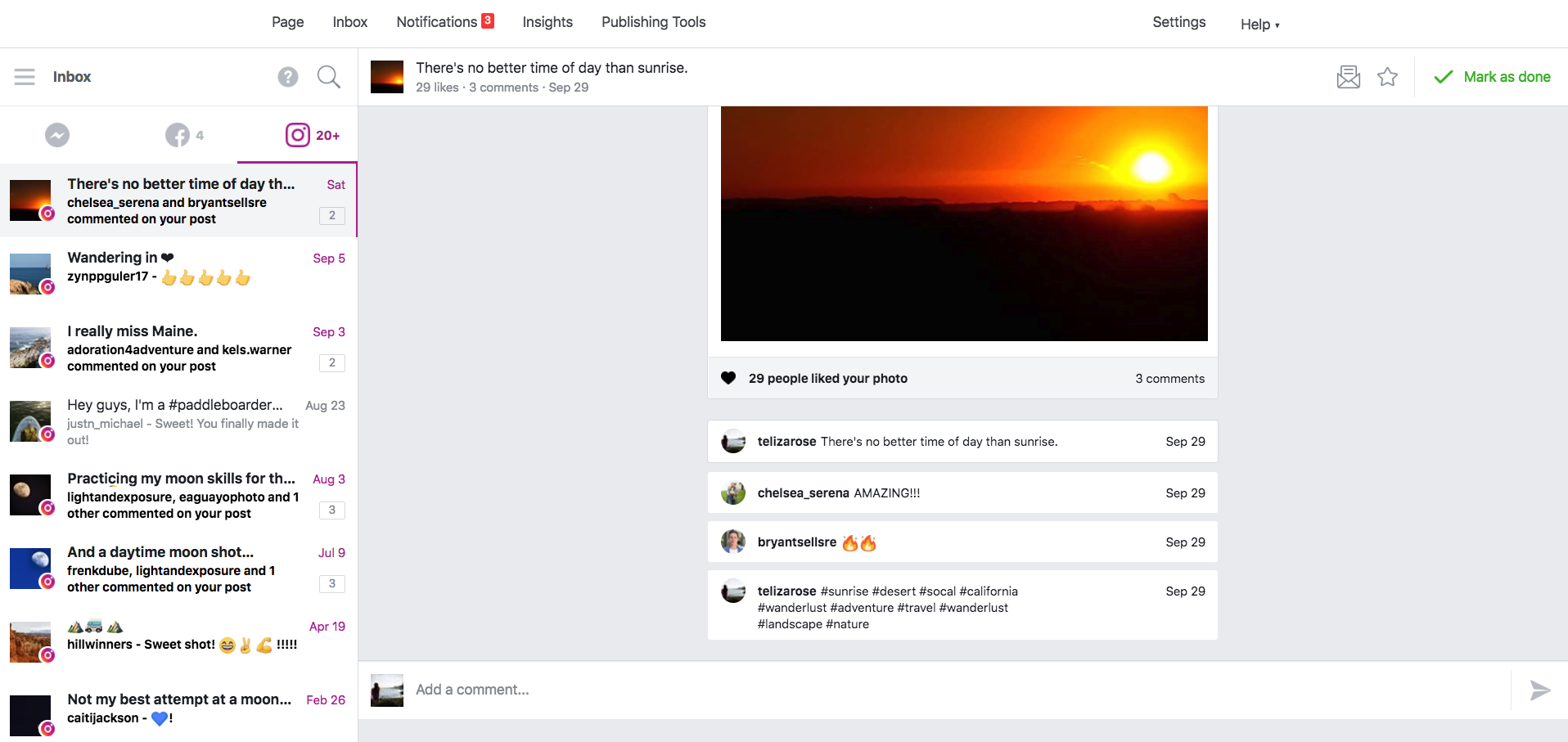The image size is (1568, 742).
Task: Click the blue daytime moon thumbnail
Action: point(30,569)
